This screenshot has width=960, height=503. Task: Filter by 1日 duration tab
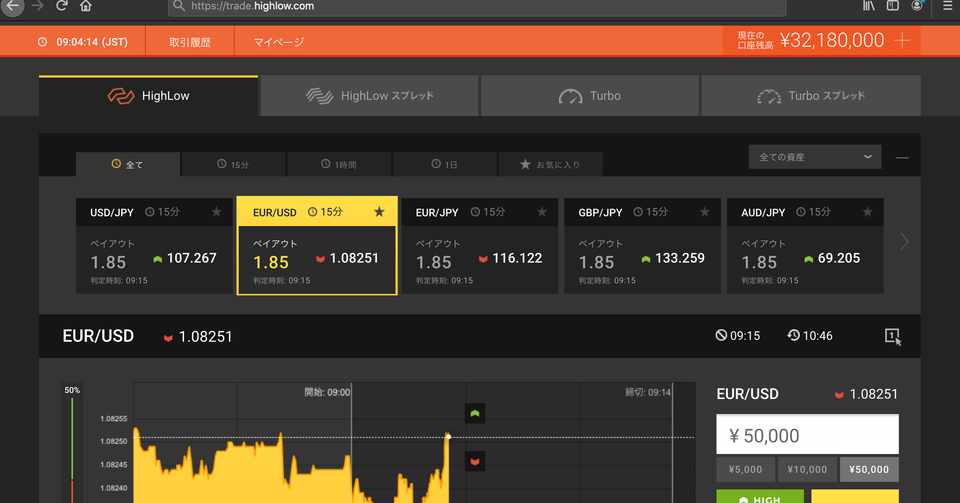(x=444, y=164)
